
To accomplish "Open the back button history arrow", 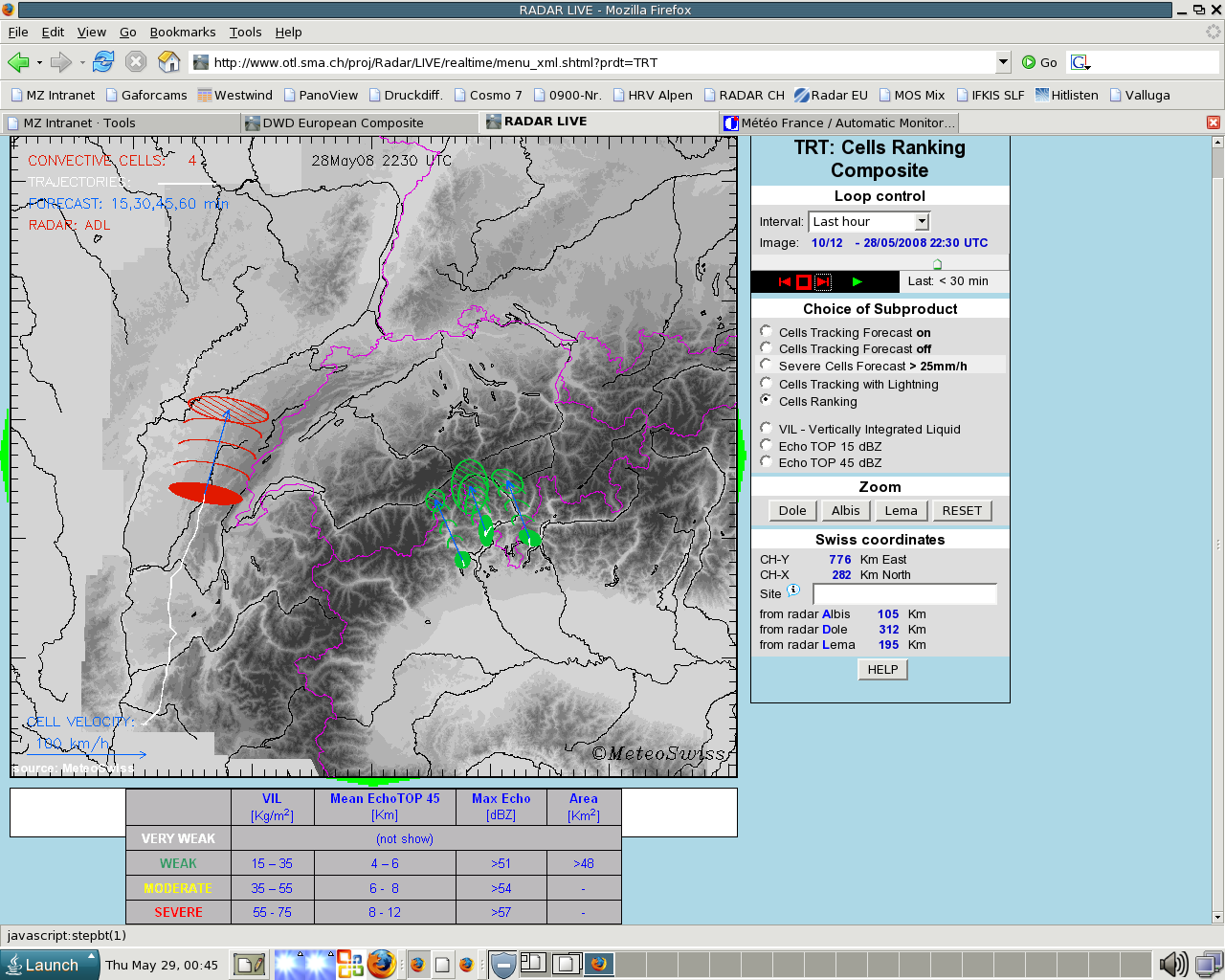I will click(x=39, y=63).
